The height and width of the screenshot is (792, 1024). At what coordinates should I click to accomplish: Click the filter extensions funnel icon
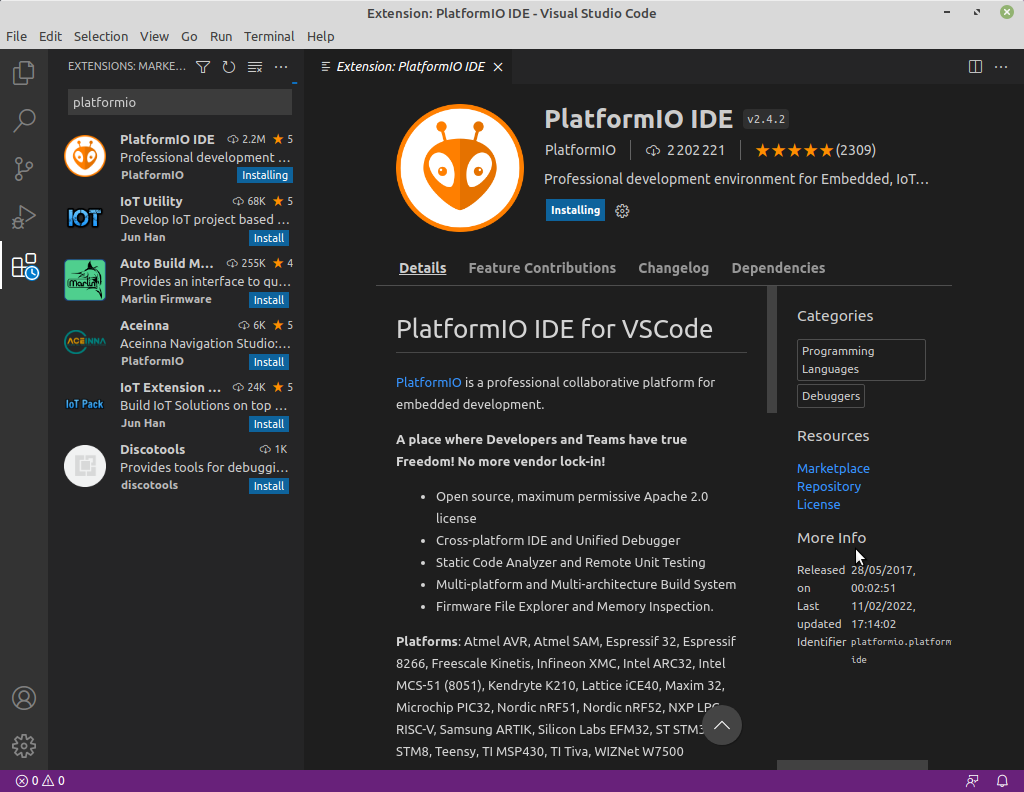point(203,67)
